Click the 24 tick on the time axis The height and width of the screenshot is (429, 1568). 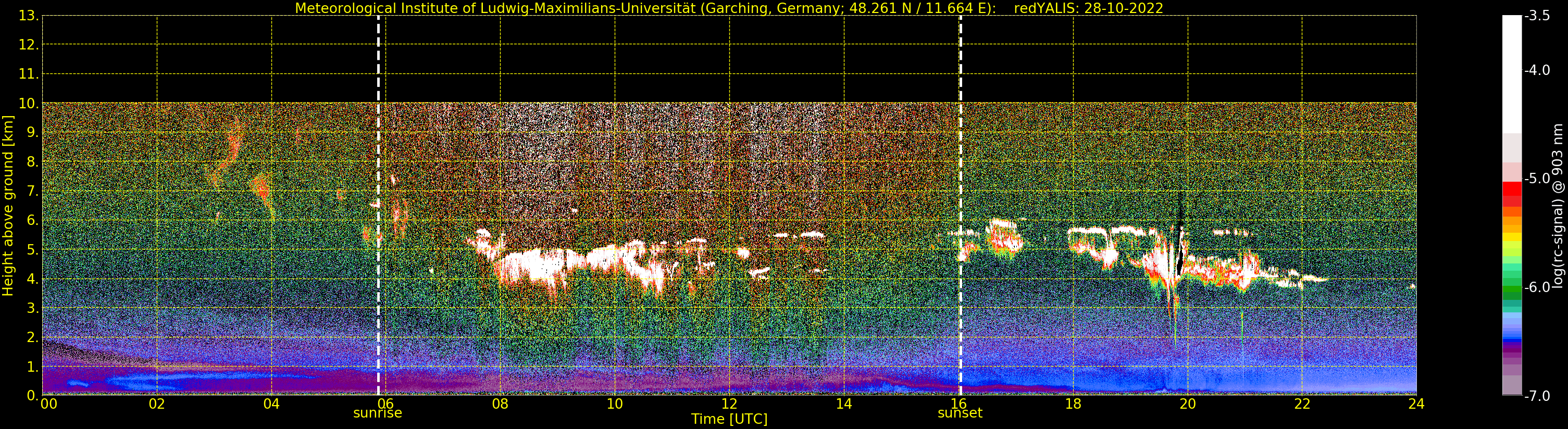click(1416, 404)
